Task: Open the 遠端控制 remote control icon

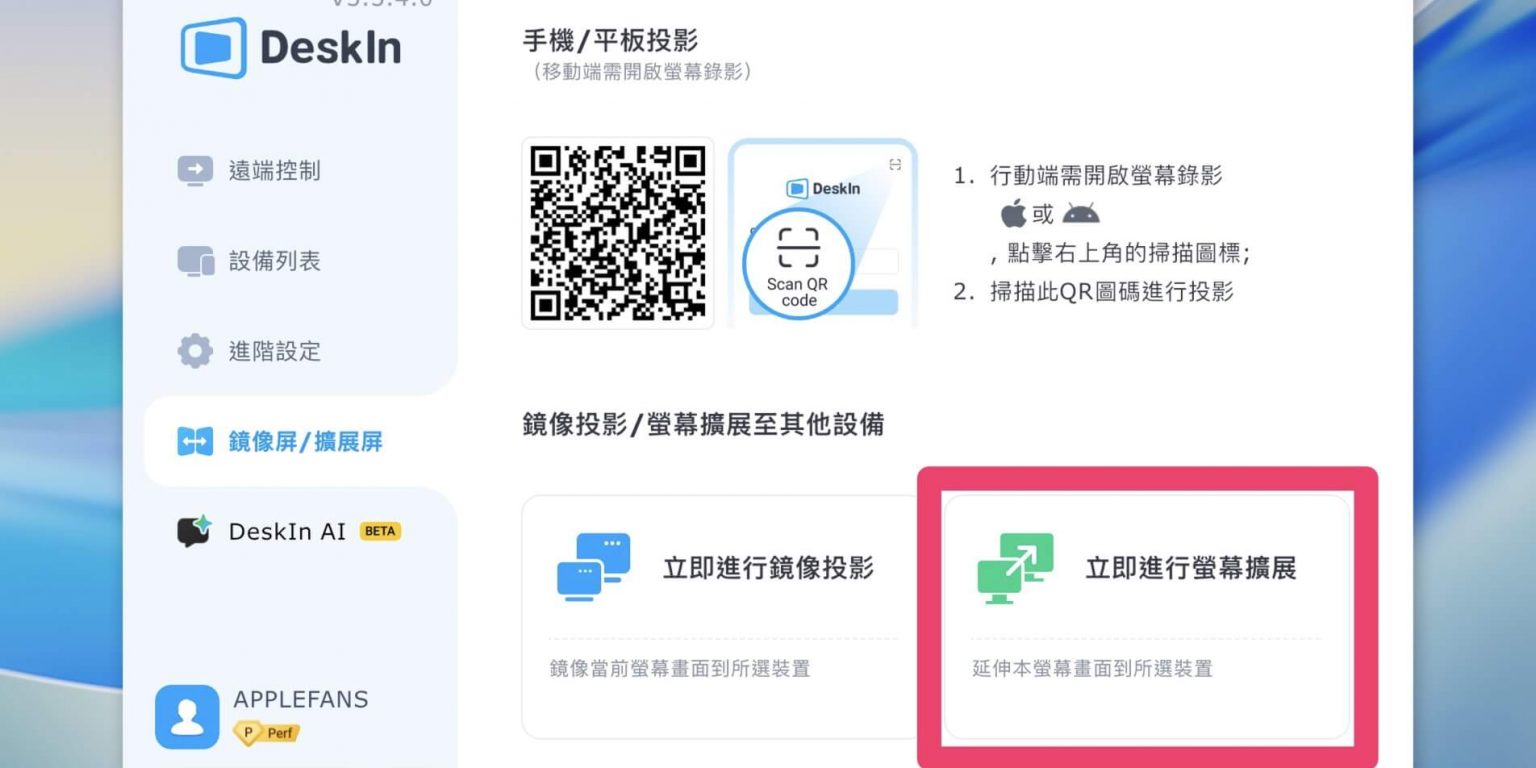Action: tap(195, 171)
